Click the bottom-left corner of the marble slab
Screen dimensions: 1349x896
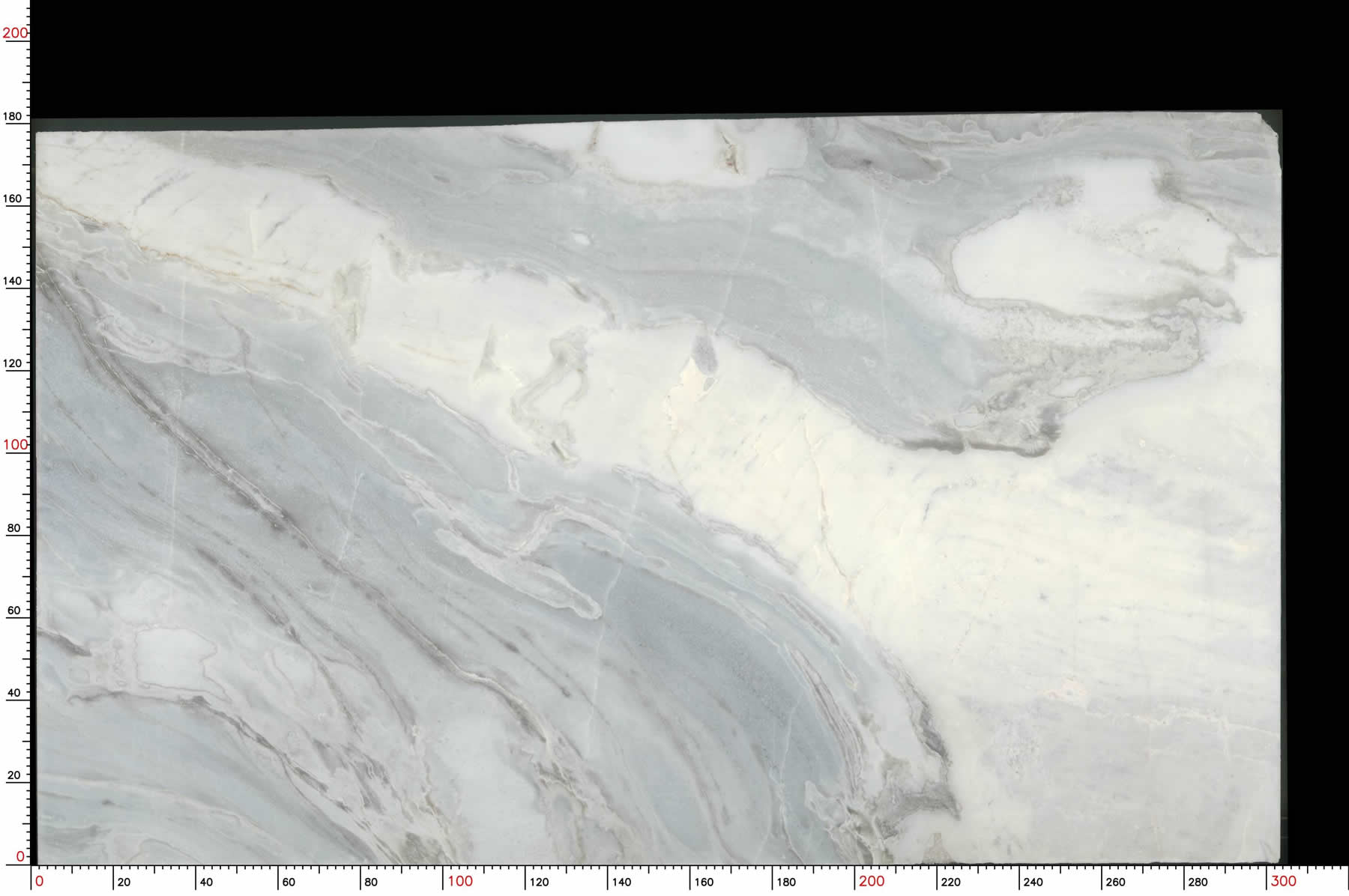(39, 861)
